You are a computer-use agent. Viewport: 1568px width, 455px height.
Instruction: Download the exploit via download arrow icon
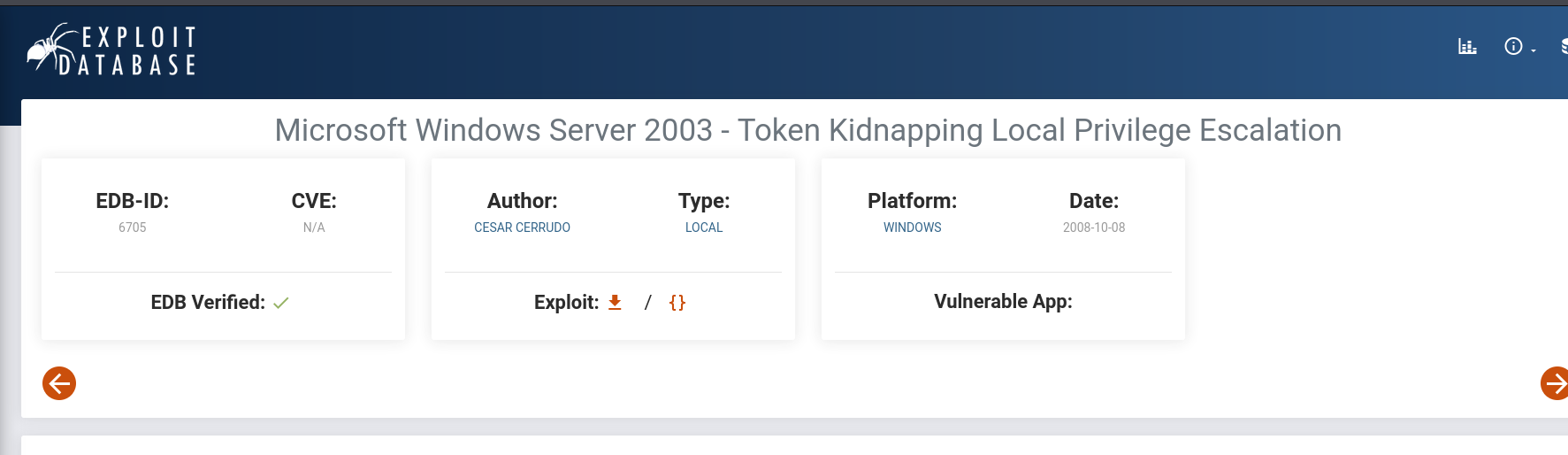click(x=615, y=303)
